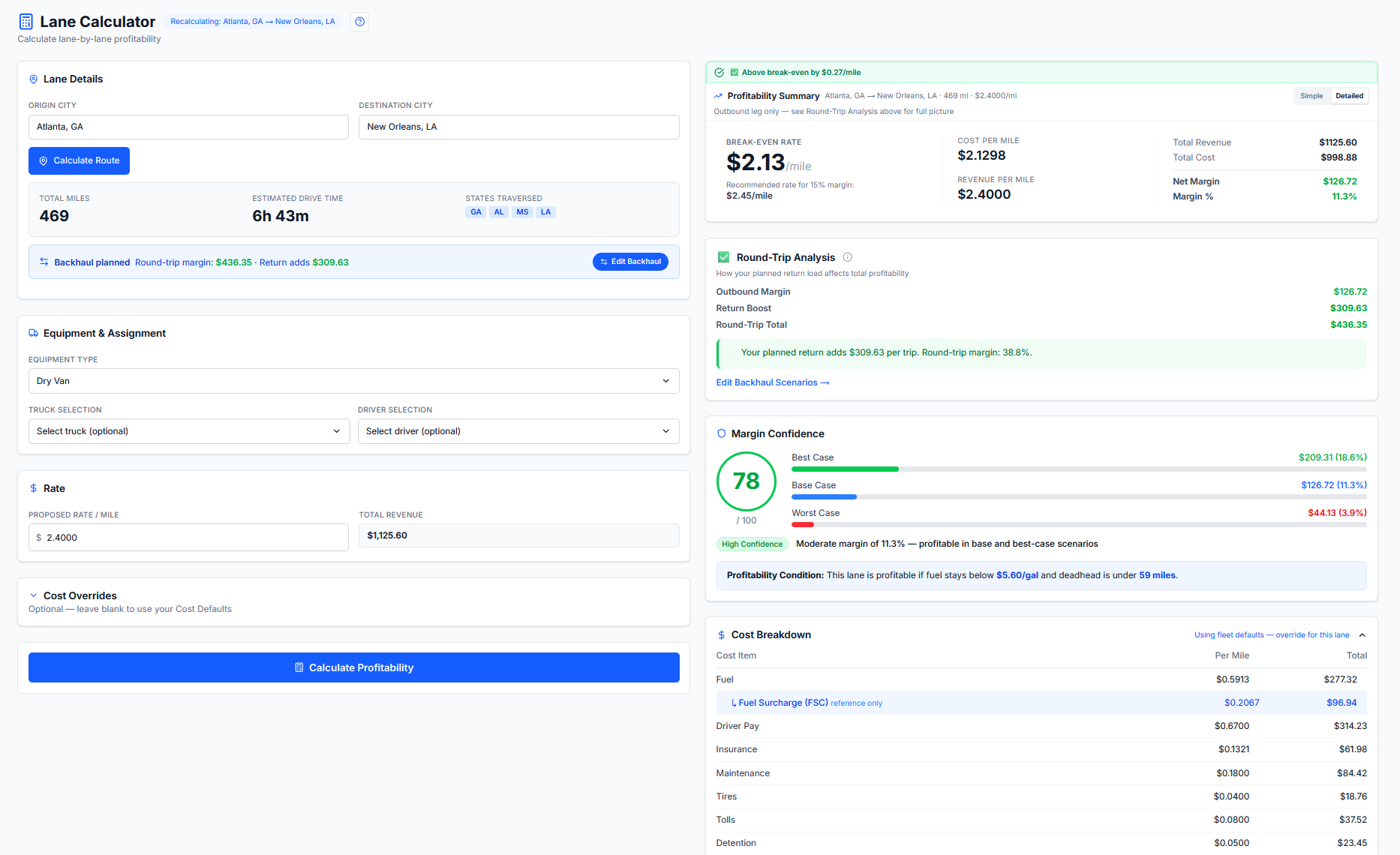Click the 6h 43m drive time value
This screenshot has width=1400, height=855.
tap(281, 216)
